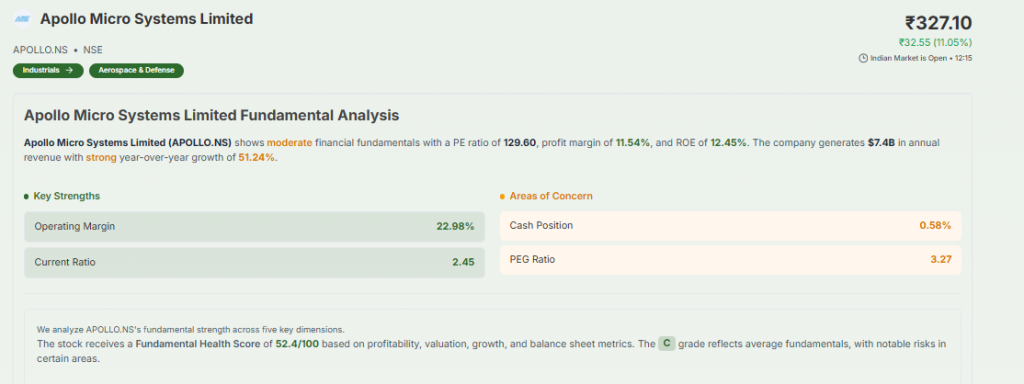Click the ₹32.55 (11.05%) price change
Image resolution: width=1024 pixels, height=384 pixels.
(935, 42)
